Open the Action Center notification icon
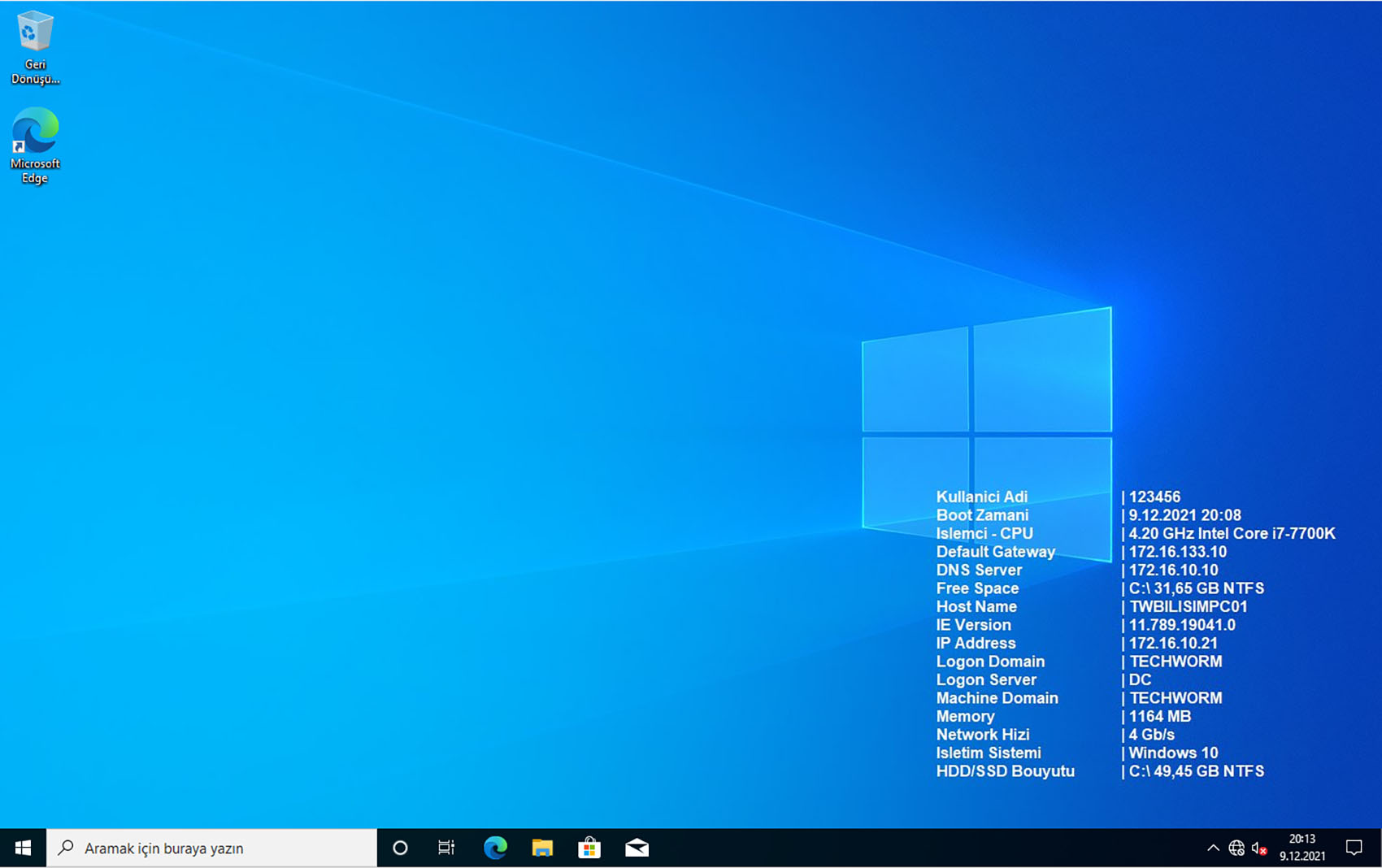Image resolution: width=1382 pixels, height=868 pixels. (x=1354, y=848)
